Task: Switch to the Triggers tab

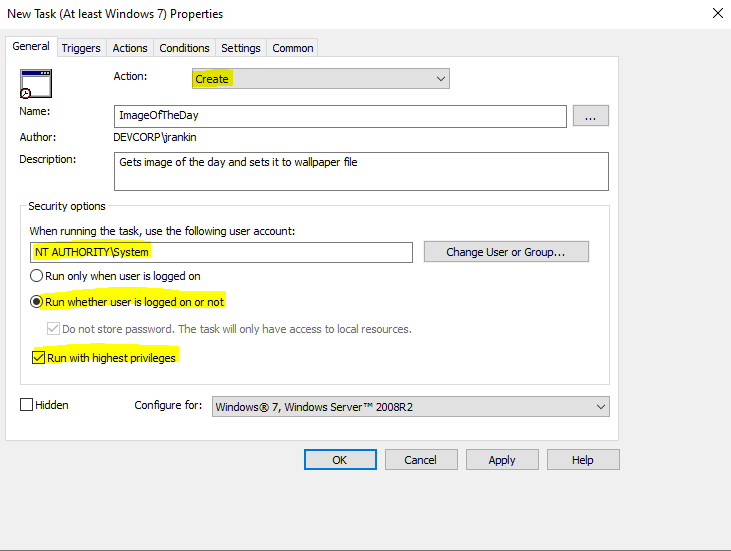Action: (81, 48)
